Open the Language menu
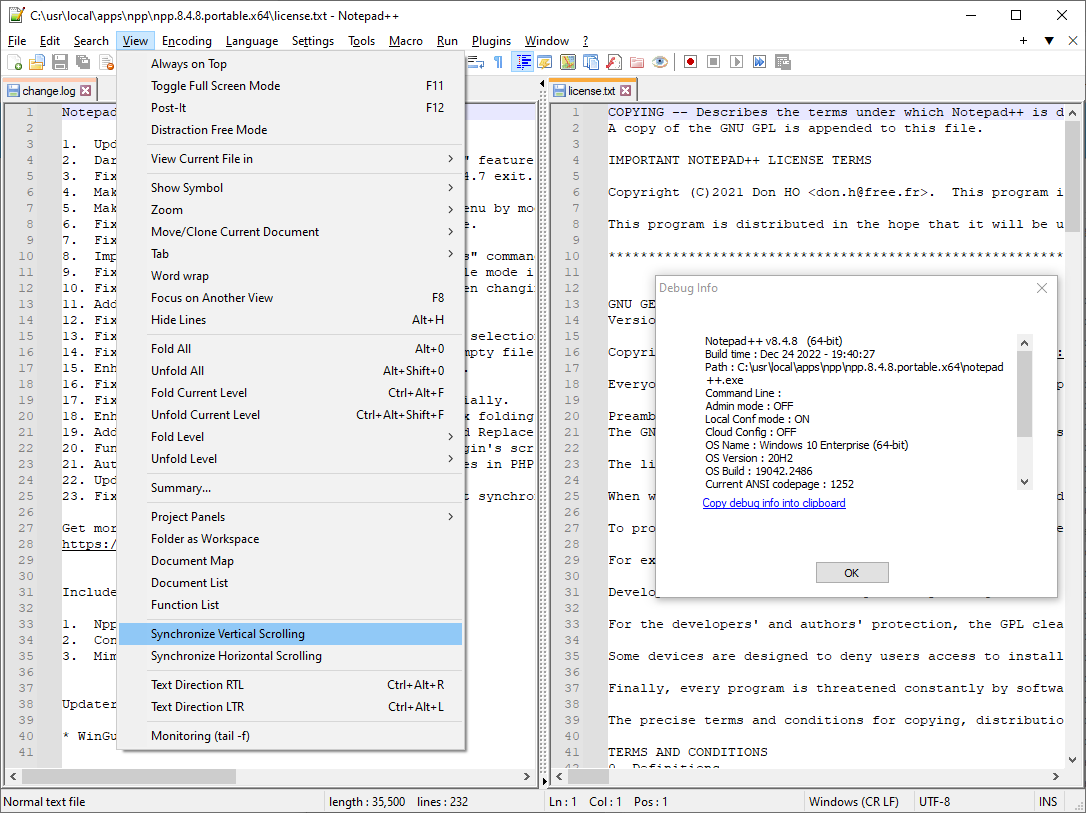This screenshot has width=1086, height=813. pyautogui.click(x=251, y=41)
